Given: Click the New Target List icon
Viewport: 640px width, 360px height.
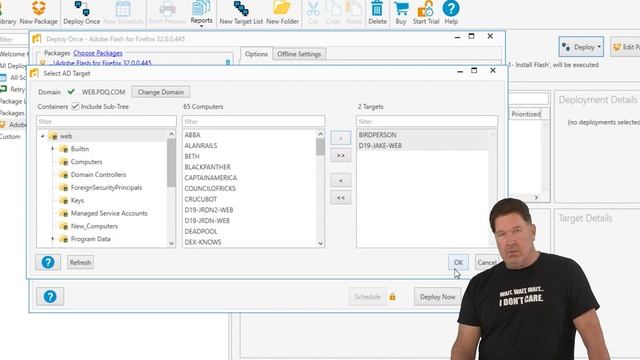Looking at the screenshot, I should pyautogui.click(x=241, y=13).
